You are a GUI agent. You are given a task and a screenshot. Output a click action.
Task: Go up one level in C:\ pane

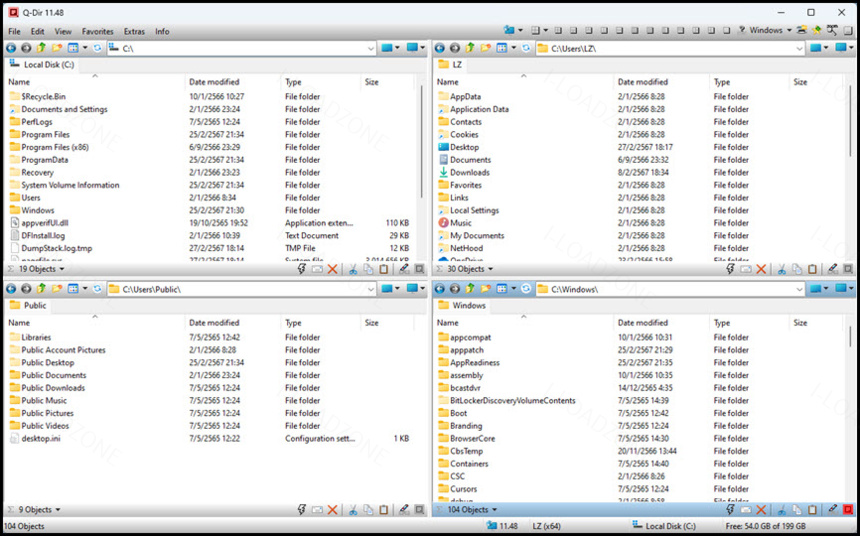tap(41, 48)
